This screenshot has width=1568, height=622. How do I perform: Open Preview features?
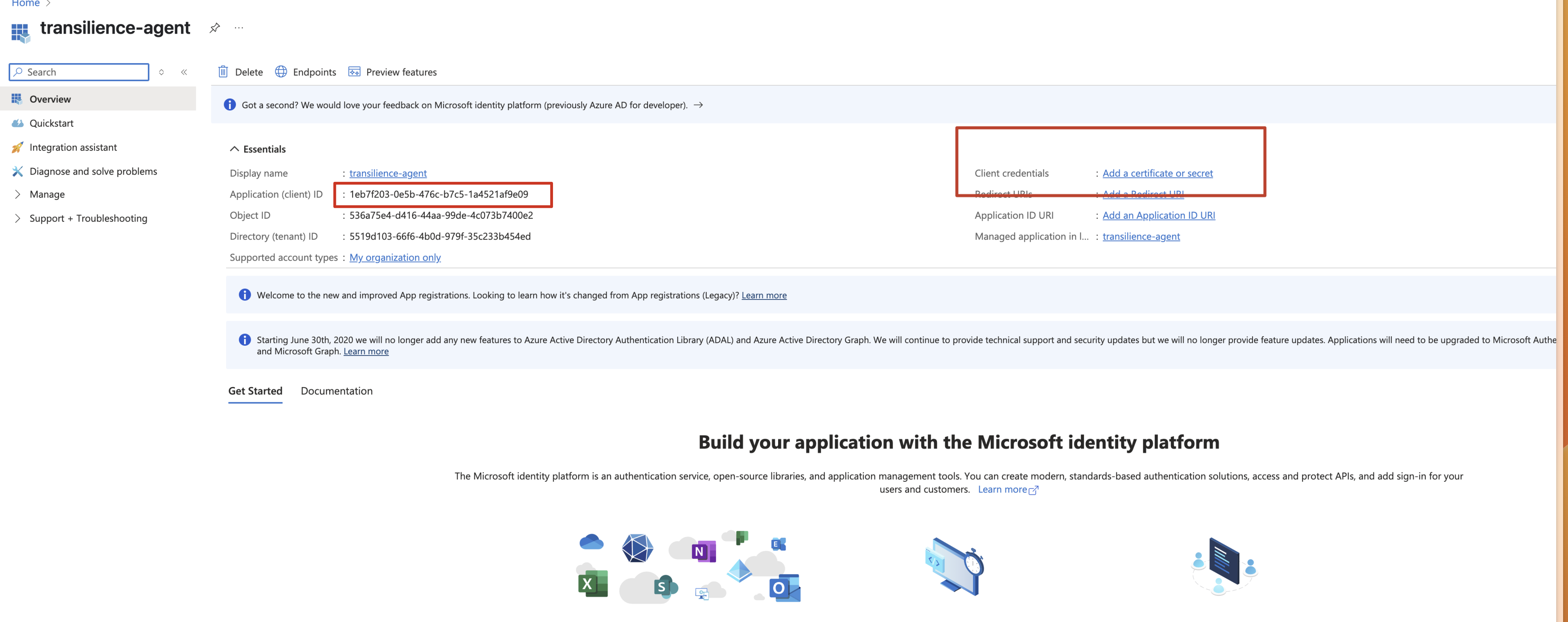click(393, 72)
